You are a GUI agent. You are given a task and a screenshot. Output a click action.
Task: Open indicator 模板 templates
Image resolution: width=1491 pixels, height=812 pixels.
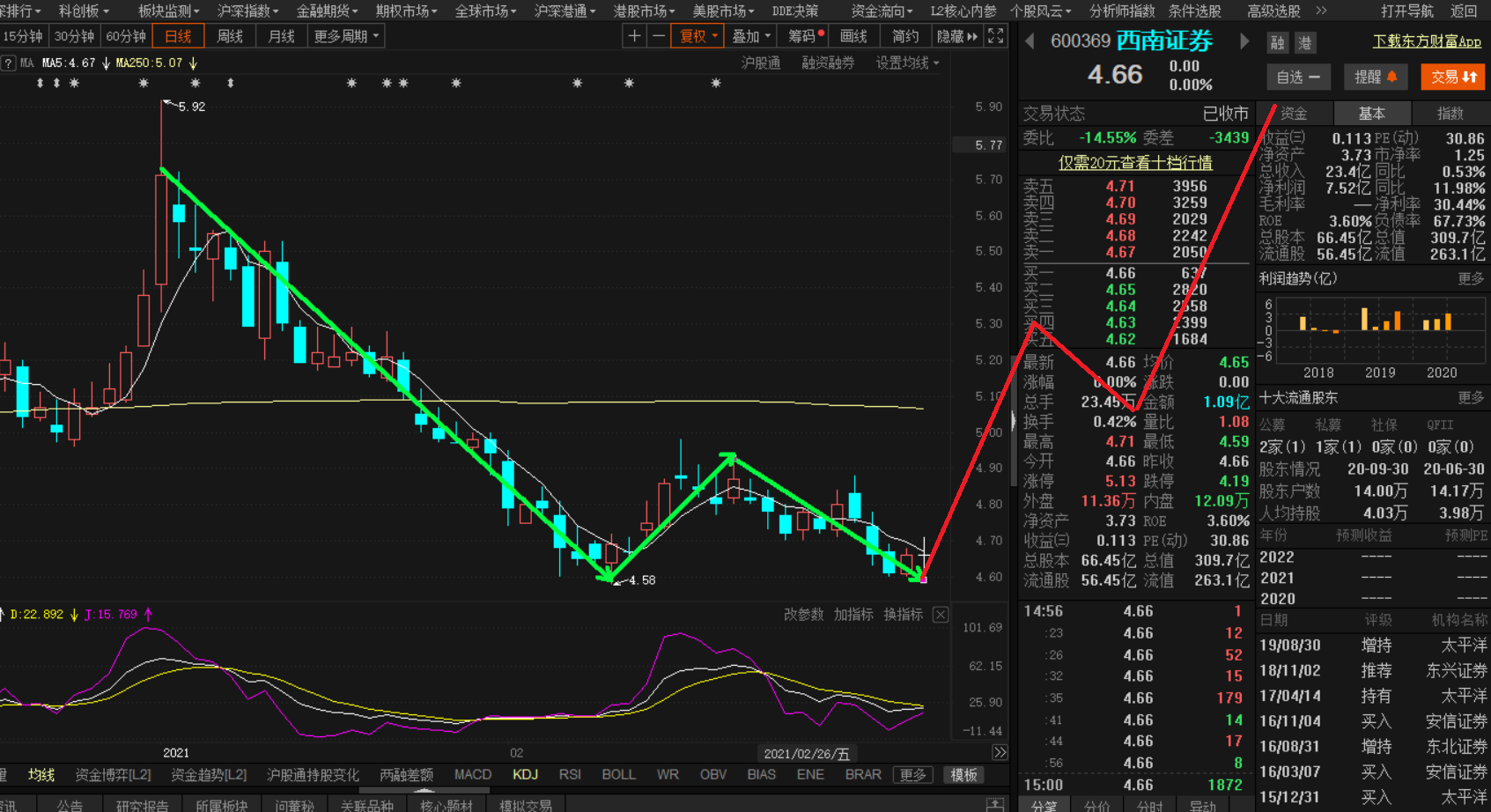(x=963, y=775)
